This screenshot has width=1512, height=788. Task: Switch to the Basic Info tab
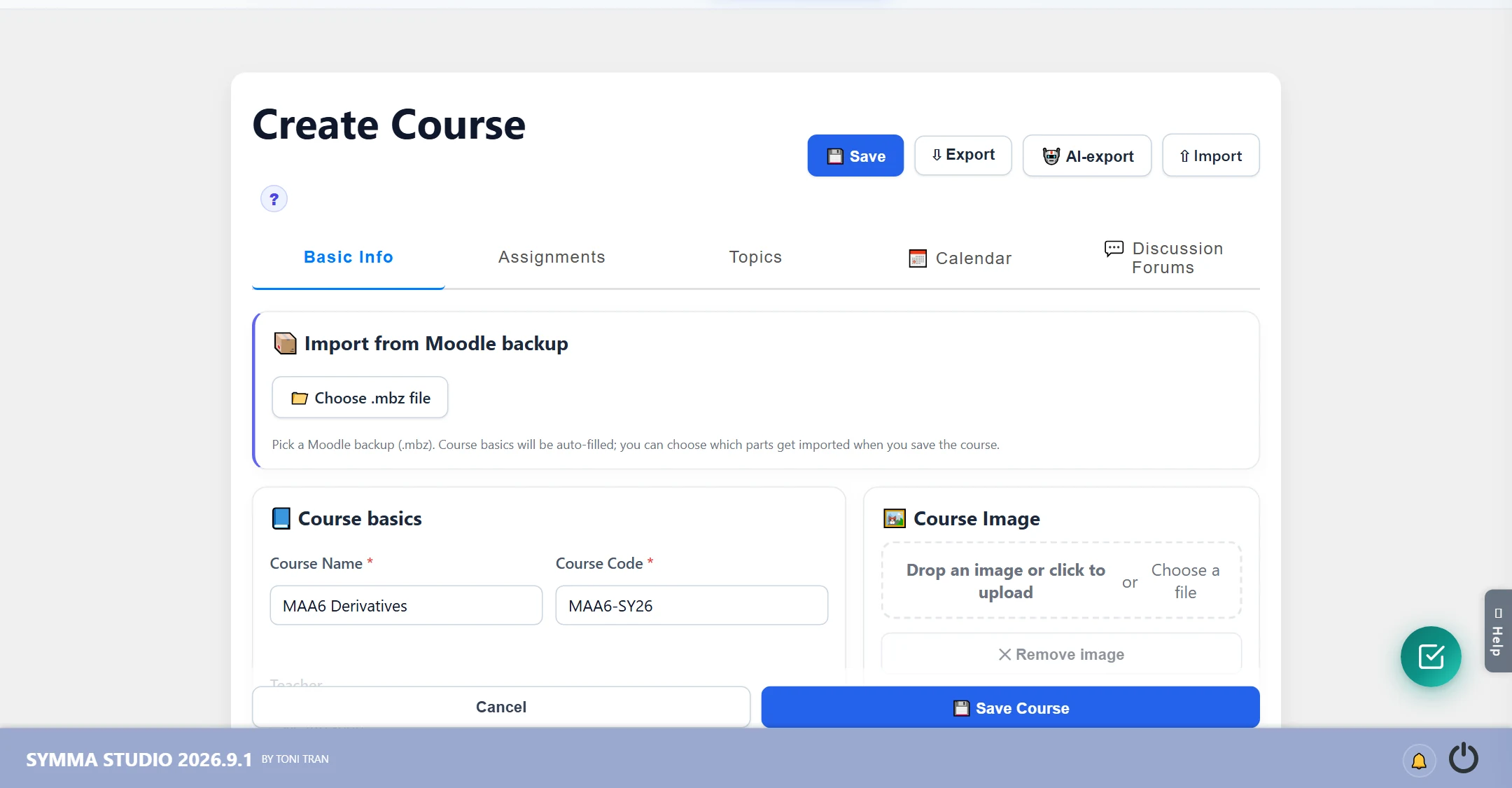click(348, 257)
